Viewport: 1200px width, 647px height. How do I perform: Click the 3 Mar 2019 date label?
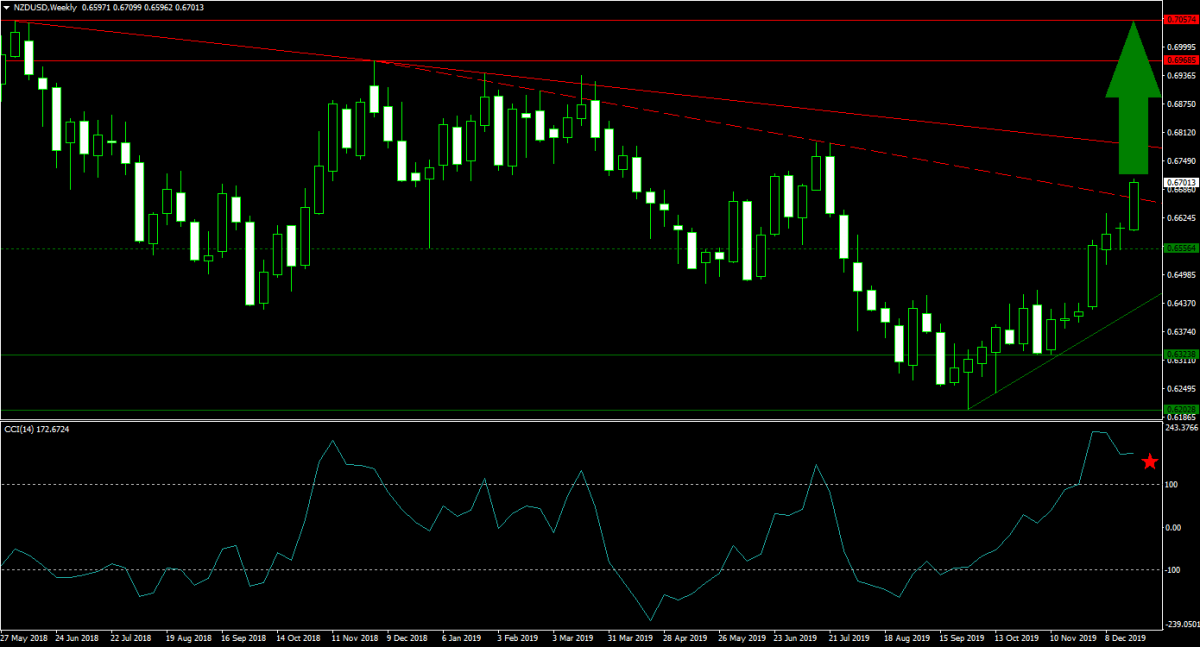pos(571,636)
